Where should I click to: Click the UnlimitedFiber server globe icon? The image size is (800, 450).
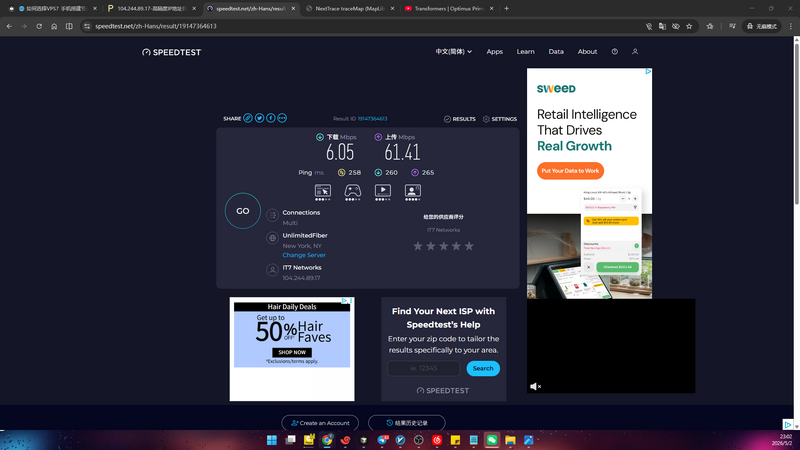coord(272,238)
